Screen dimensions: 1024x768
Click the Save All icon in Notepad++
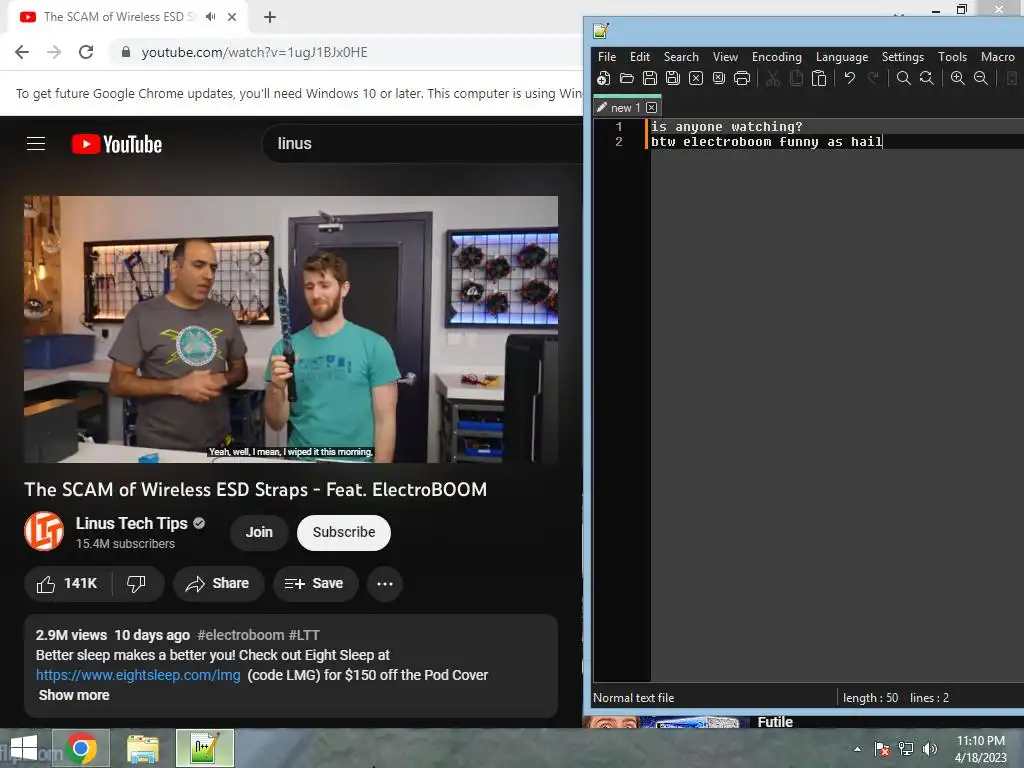pyautogui.click(x=673, y=78)
